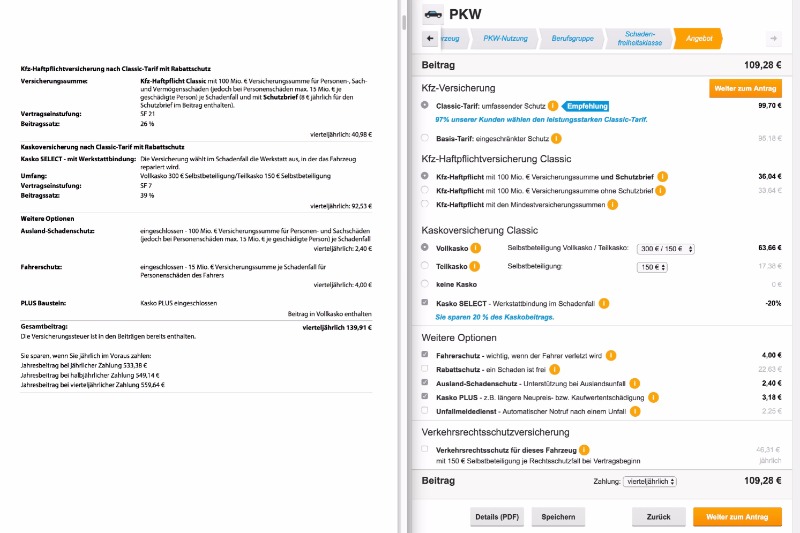
Task: Open the Zahlung vierteljährlich dropdown
Action: (x=649, y=481)
